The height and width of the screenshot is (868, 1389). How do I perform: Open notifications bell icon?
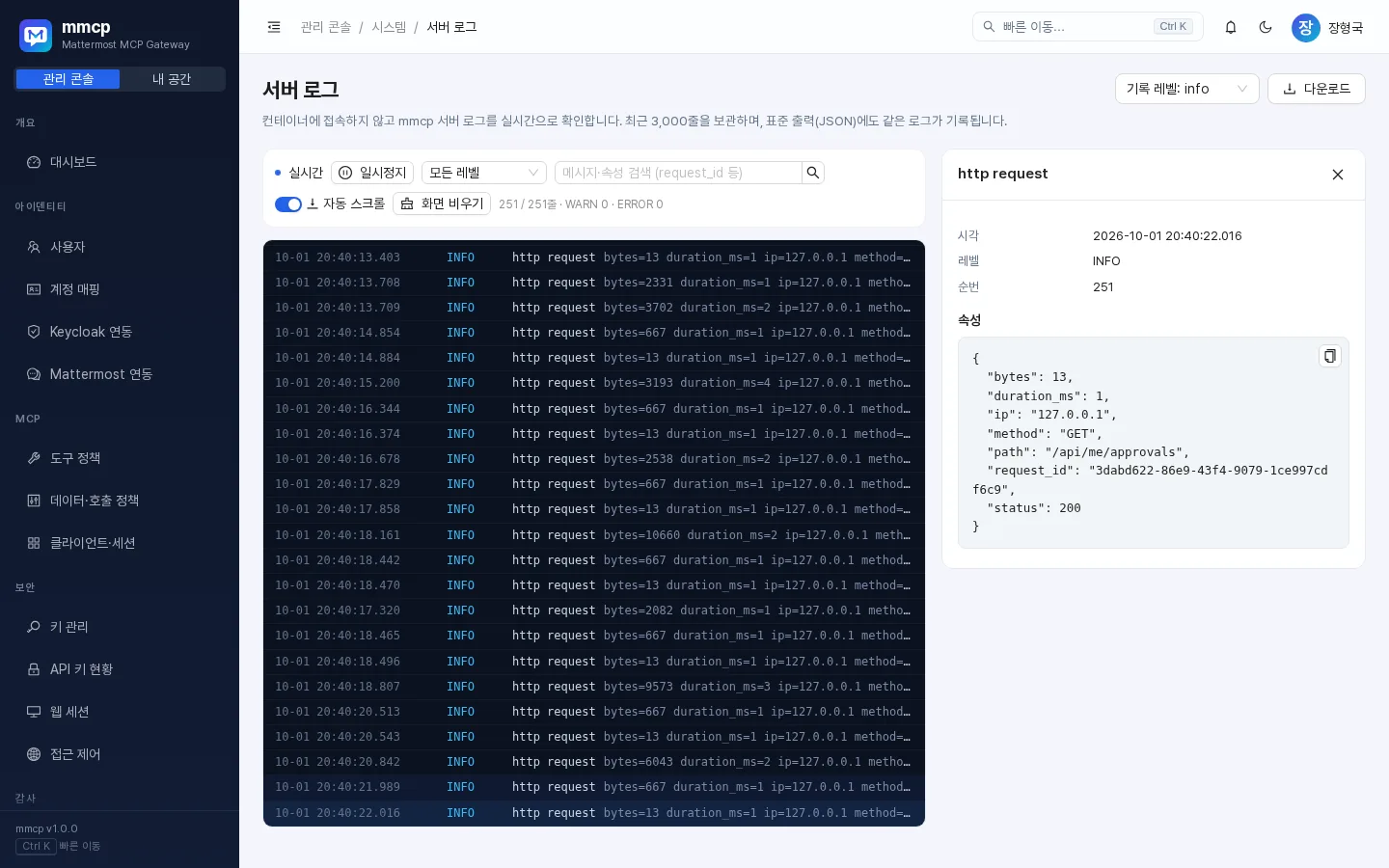[x=1231, y=27]
